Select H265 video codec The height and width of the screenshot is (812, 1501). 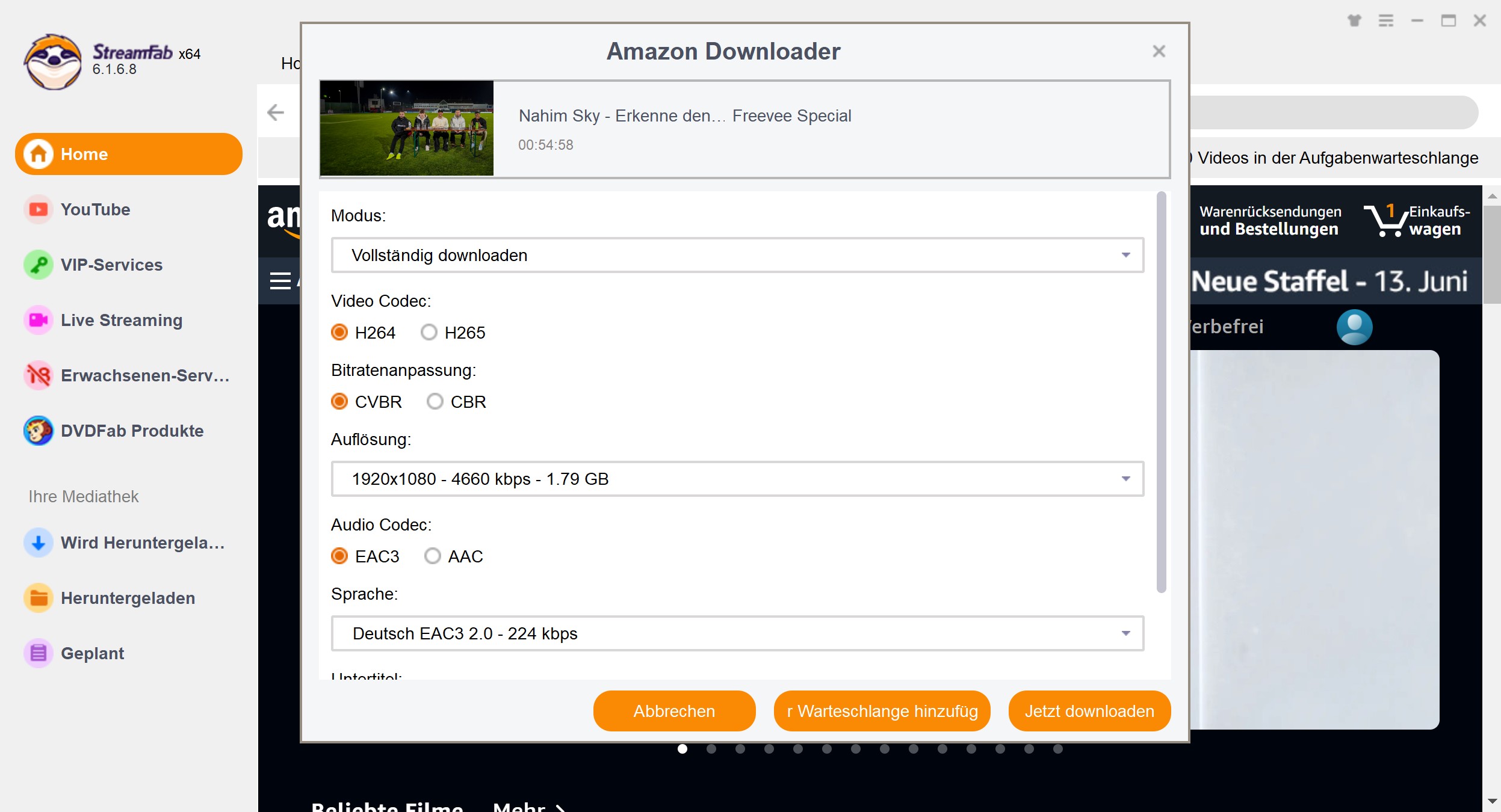(x=429, y=332)
